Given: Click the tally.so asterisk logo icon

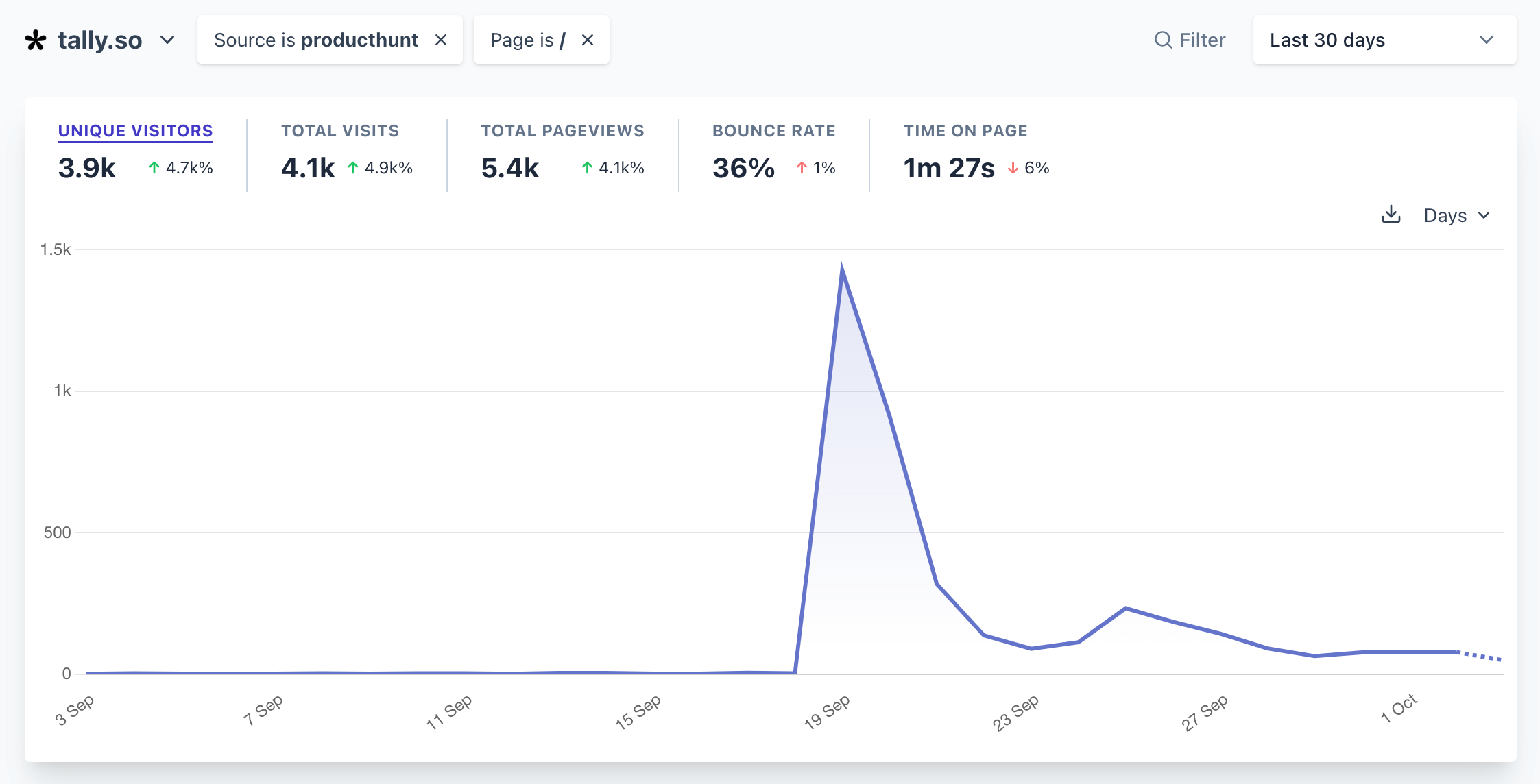Looking at the screenshot, I should click(36, 40).
